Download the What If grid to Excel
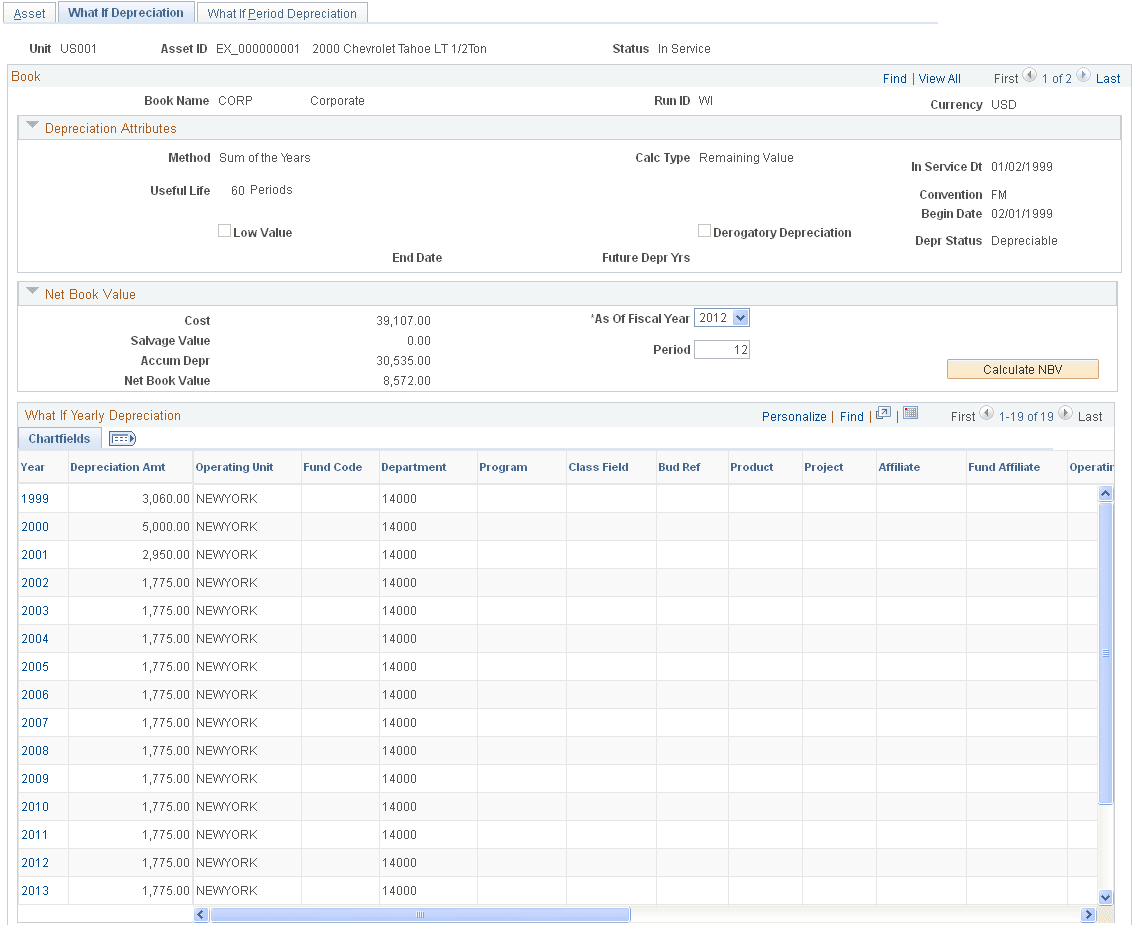This screenshot has width=1134, height=925. (x=910, y=414)
